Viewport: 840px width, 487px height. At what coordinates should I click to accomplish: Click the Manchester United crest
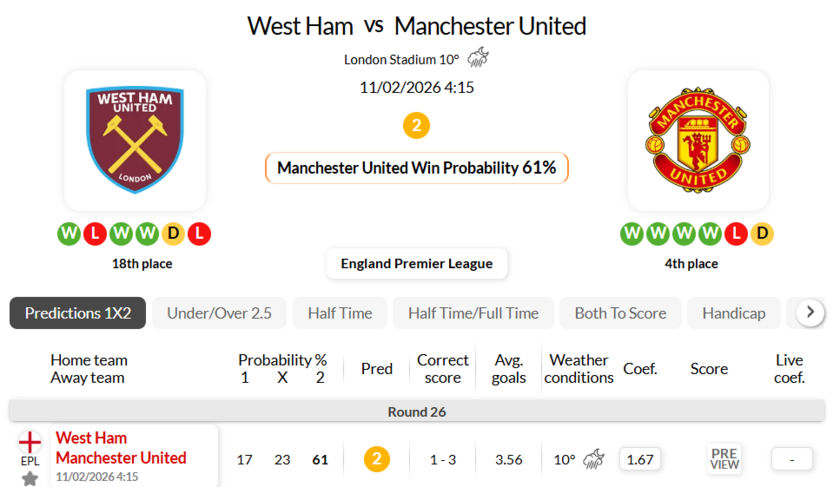point(698,141)
